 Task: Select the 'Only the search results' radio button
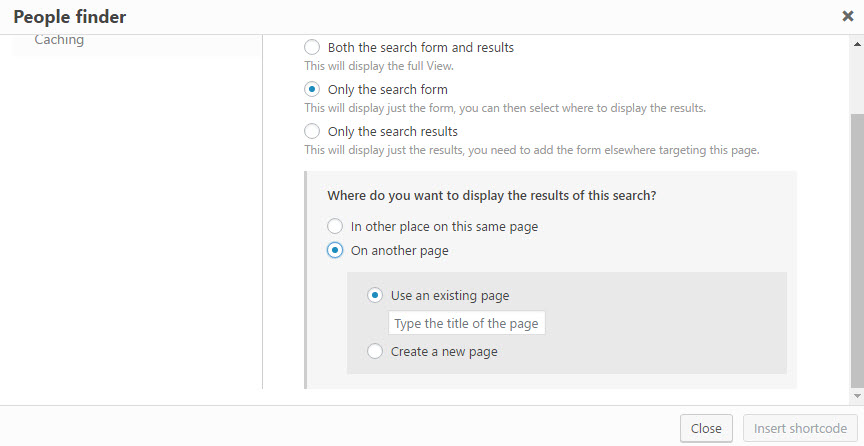point(312,132)
